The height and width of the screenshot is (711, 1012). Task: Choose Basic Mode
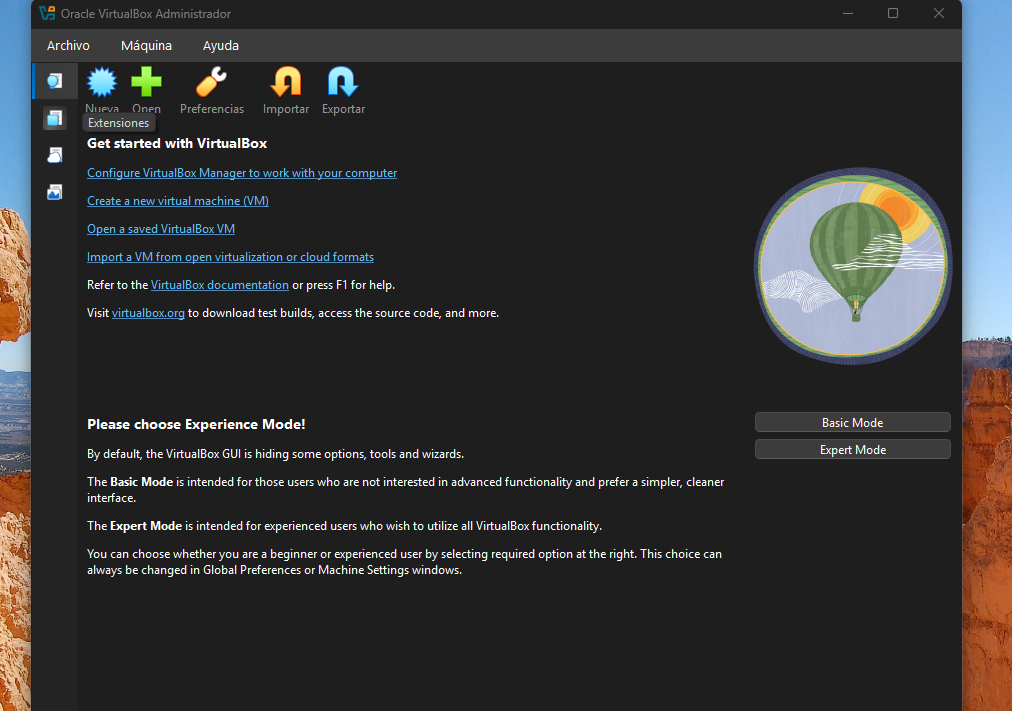[852, 422]
